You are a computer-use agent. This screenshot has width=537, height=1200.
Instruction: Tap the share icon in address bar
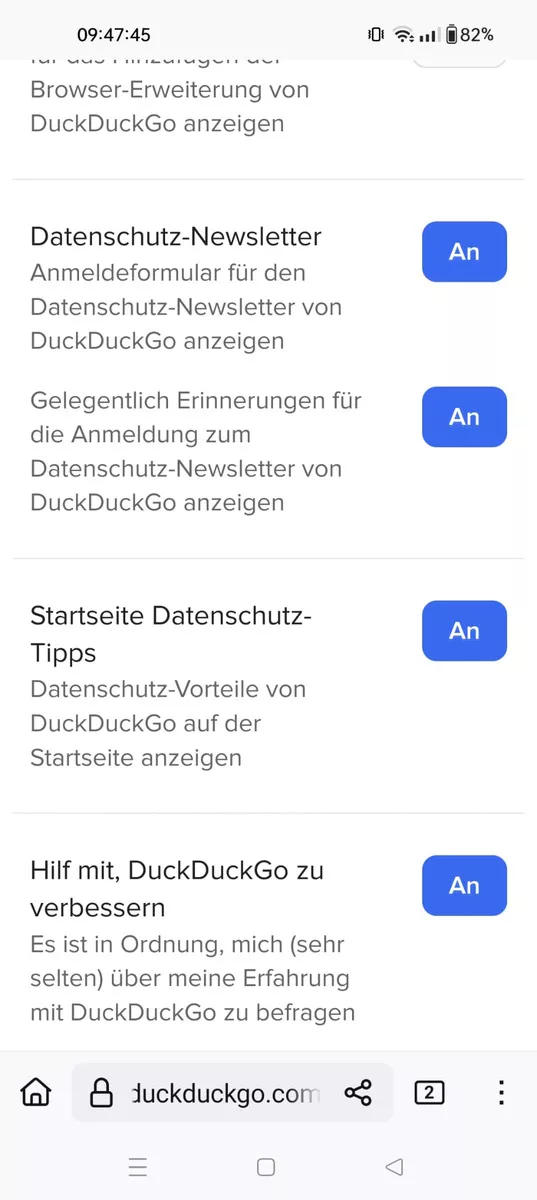tap(358, 1093)
